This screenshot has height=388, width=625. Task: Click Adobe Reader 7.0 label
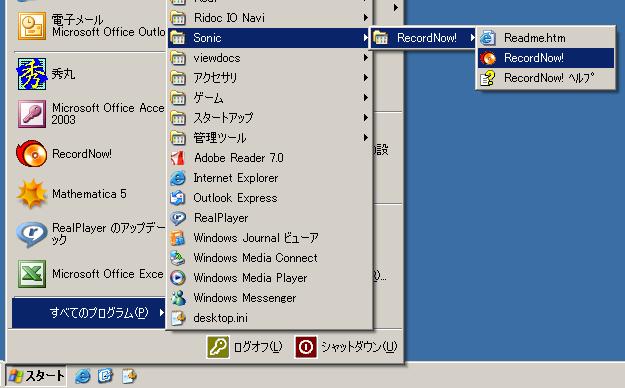point(239,158)
